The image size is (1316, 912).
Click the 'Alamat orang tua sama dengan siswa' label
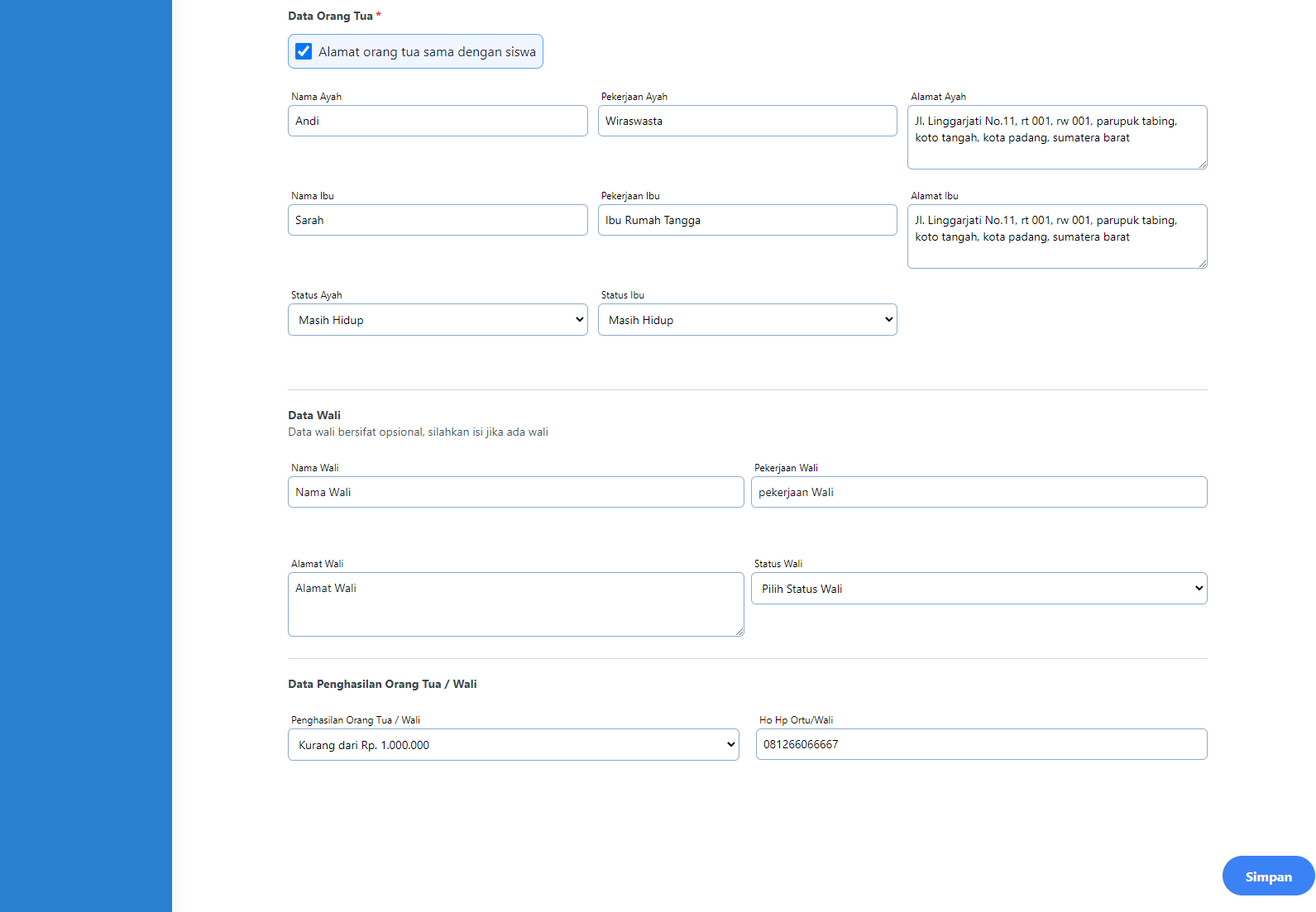427,52
